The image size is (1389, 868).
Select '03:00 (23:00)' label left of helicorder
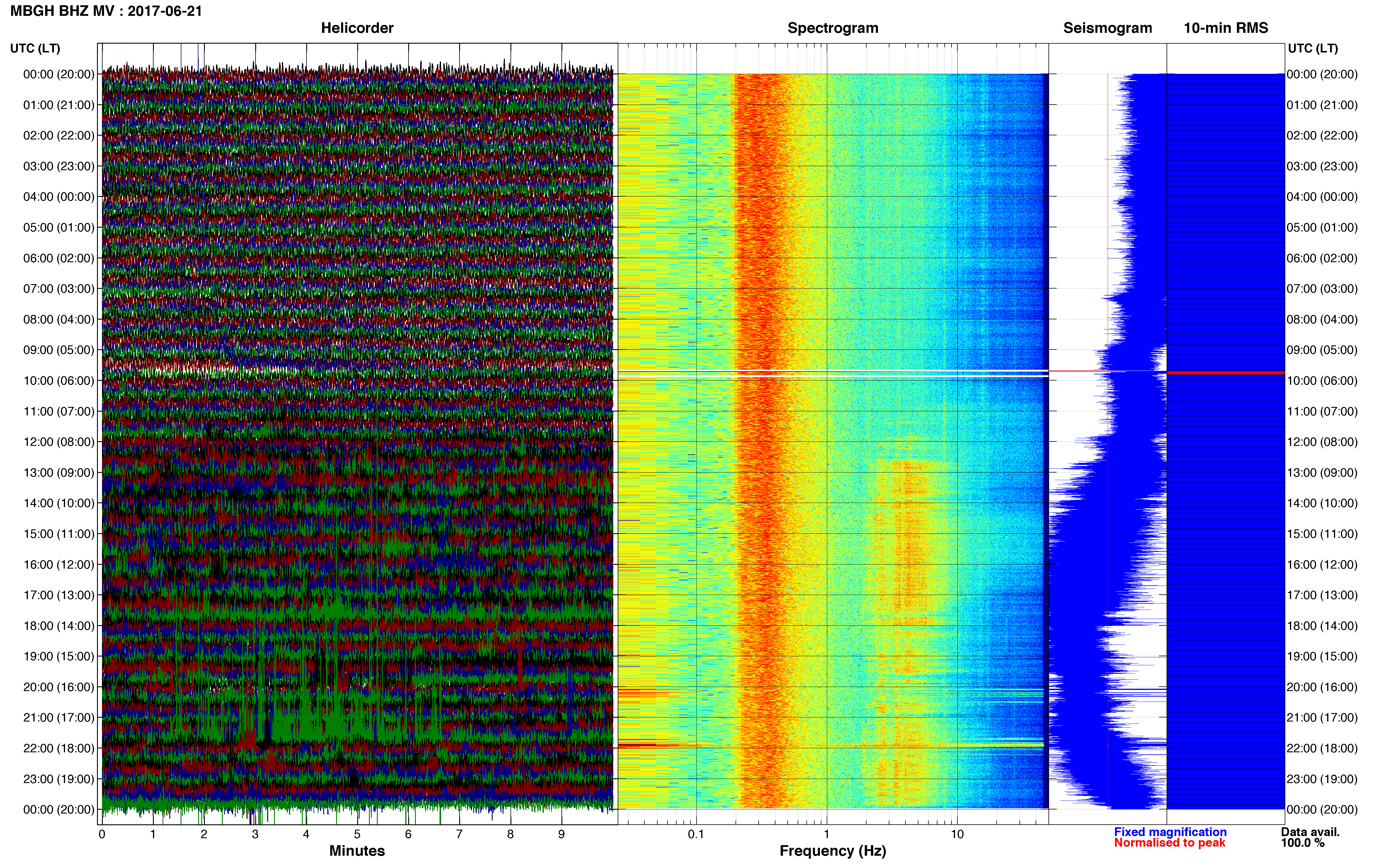(59, 166)
